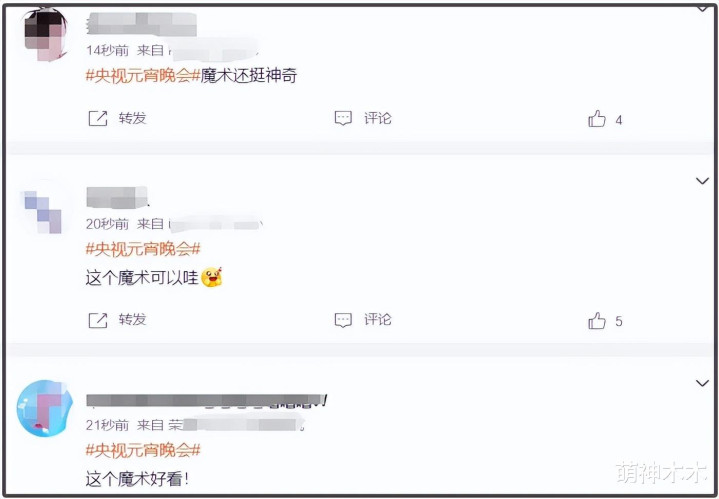Open #央视元宵晚会# hashtag in first post

tap(143, 76)
